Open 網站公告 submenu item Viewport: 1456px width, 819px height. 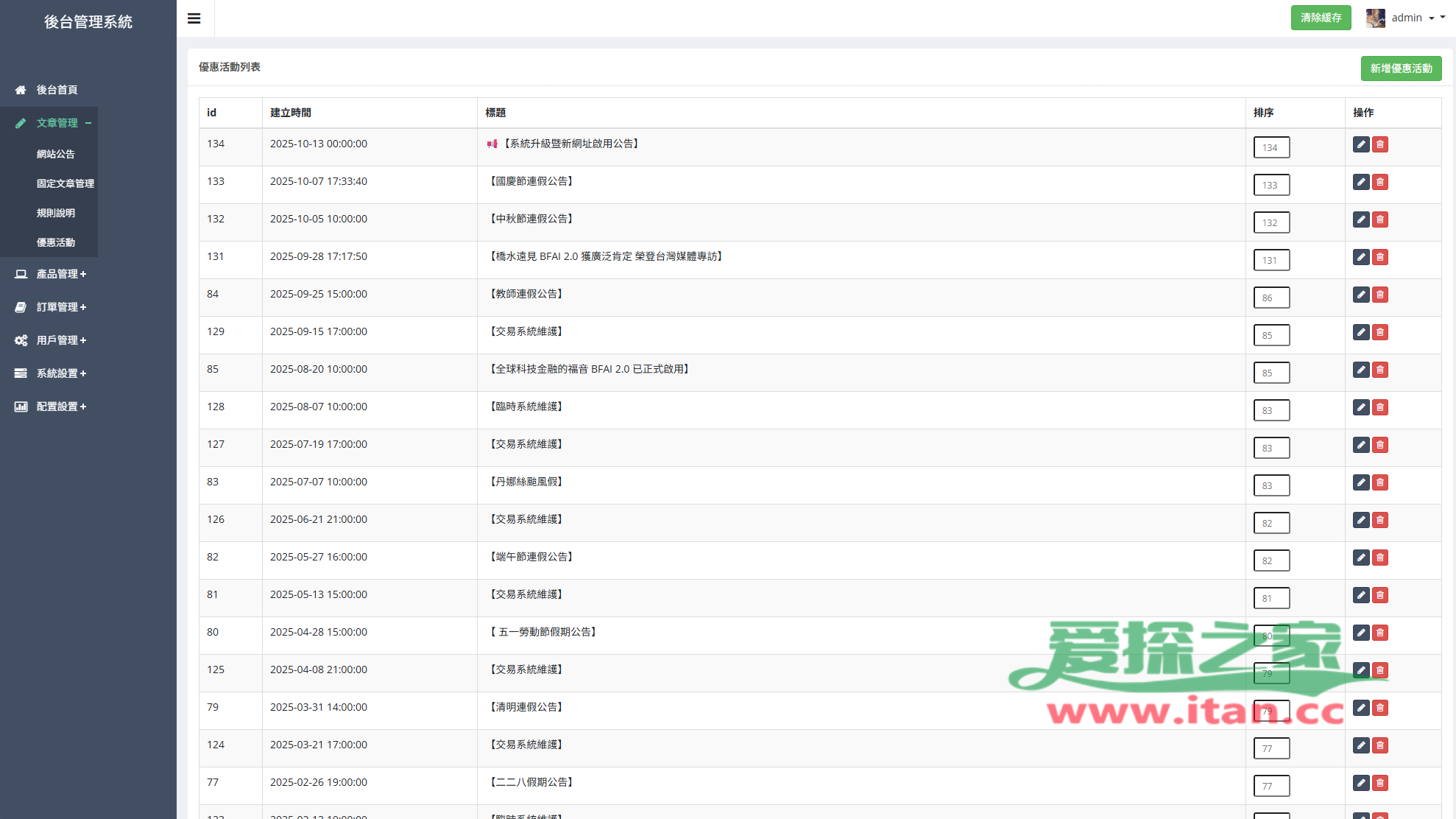(56, 154)
